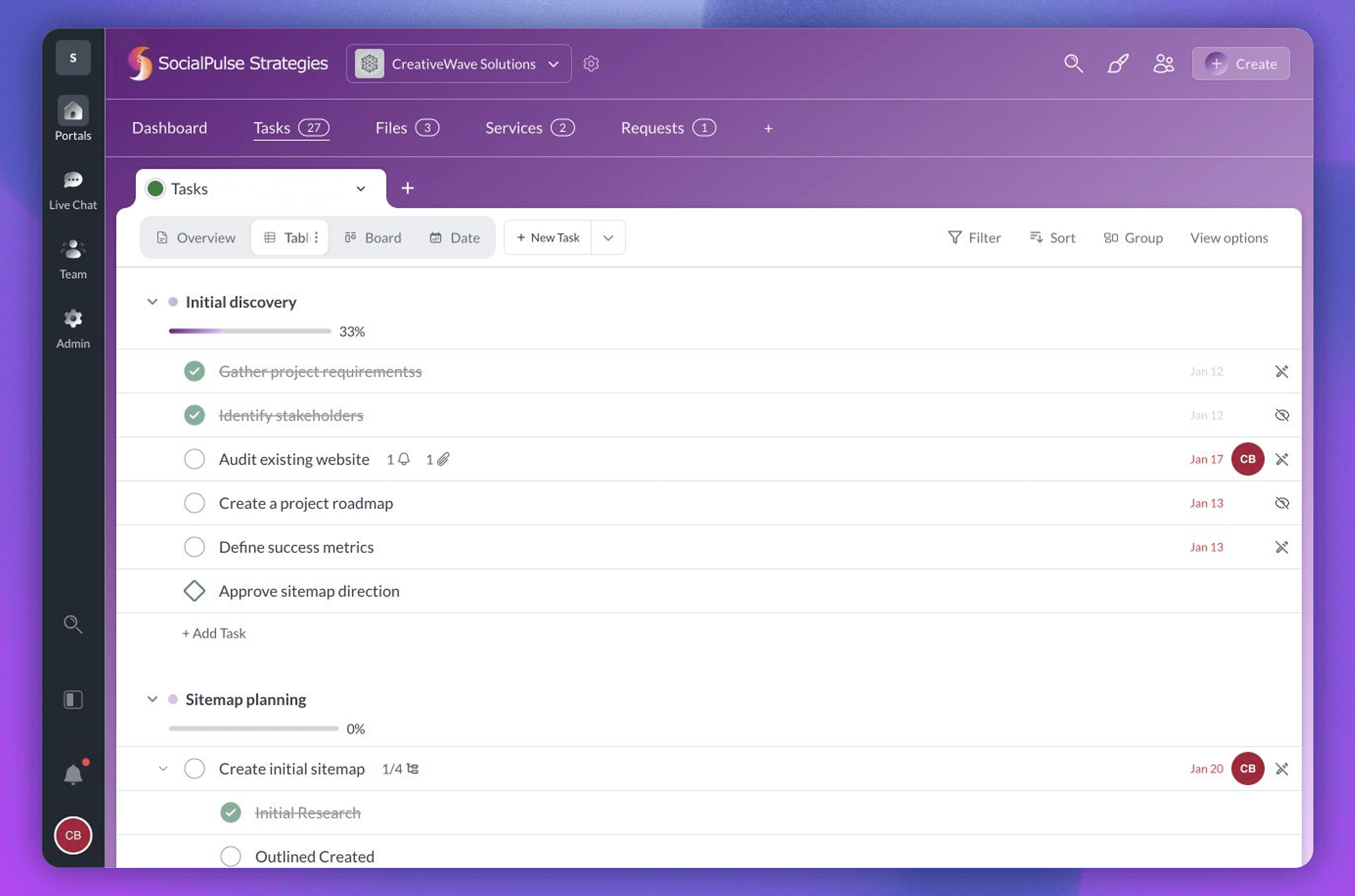1355x896 pixels.
Task: Uncheck Identify stakeholders task
Action: coord(194,415)
